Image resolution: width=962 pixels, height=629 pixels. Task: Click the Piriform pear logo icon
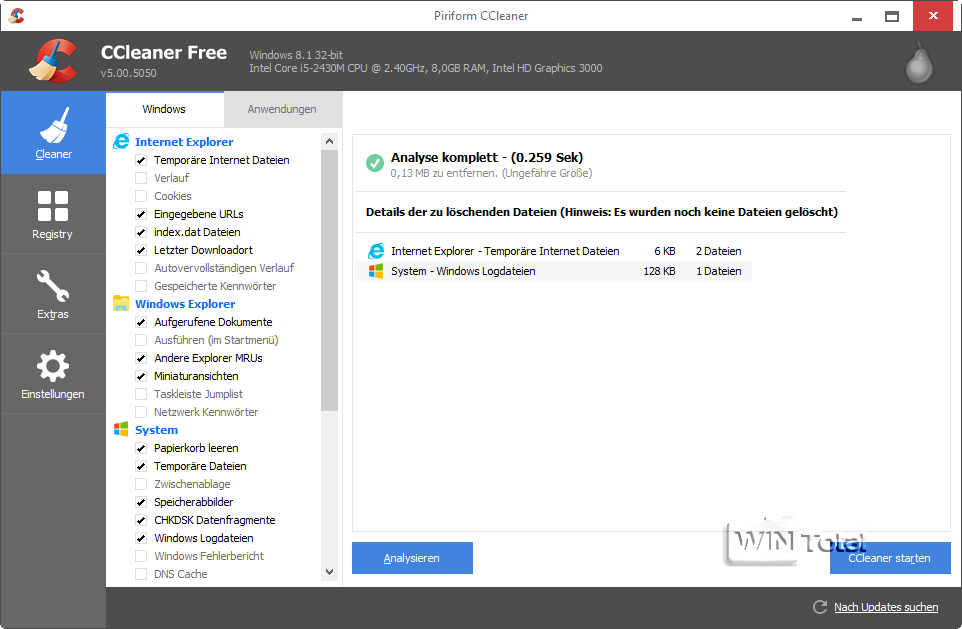[919, 62]
